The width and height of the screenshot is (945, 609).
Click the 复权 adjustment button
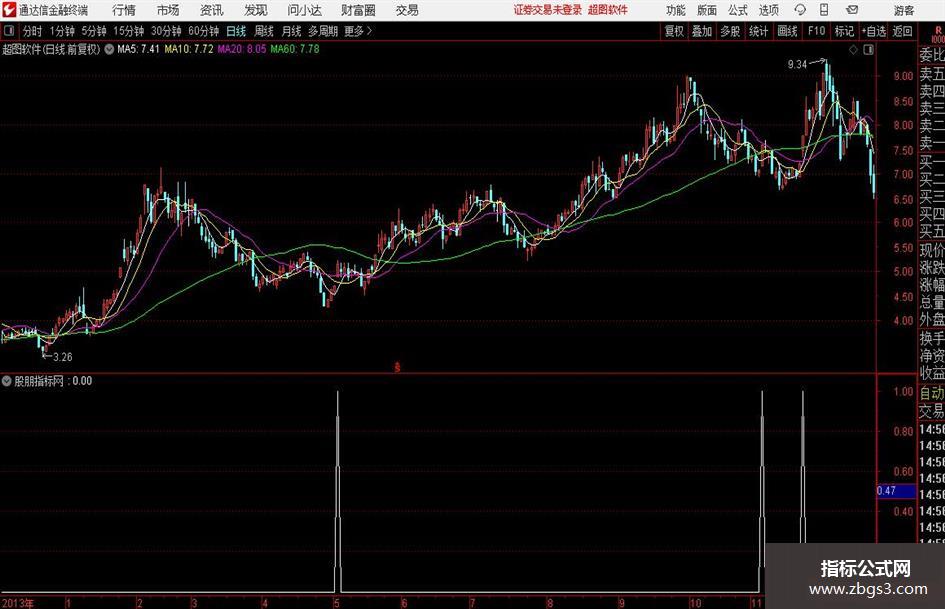click(674, 31)
